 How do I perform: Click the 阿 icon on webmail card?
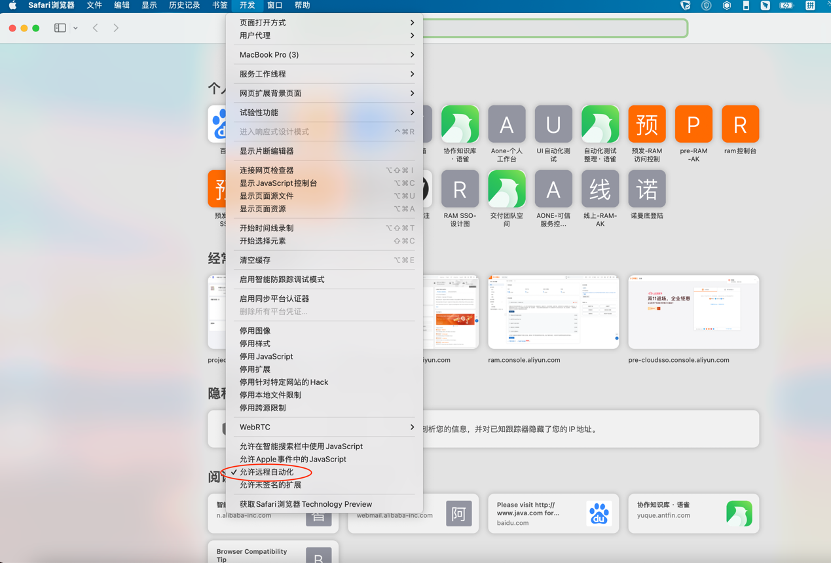[459, 514]
